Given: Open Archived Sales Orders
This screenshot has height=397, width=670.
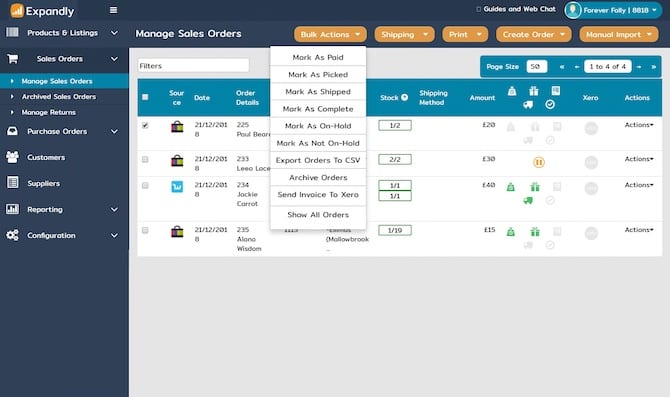Looking at the screenshot, I should (59, 97).
